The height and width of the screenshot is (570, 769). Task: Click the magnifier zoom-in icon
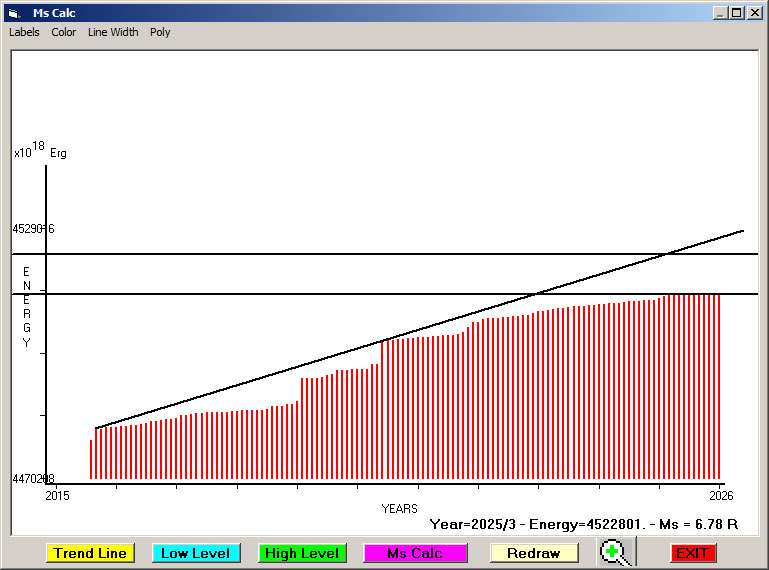click(x=616, y=552)
